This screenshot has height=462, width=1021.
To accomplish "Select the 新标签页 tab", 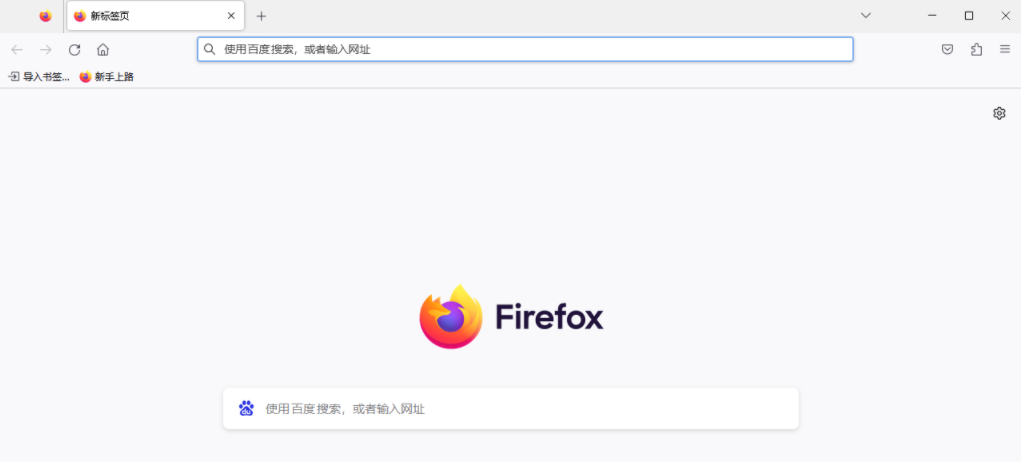I will coord(156,16).
